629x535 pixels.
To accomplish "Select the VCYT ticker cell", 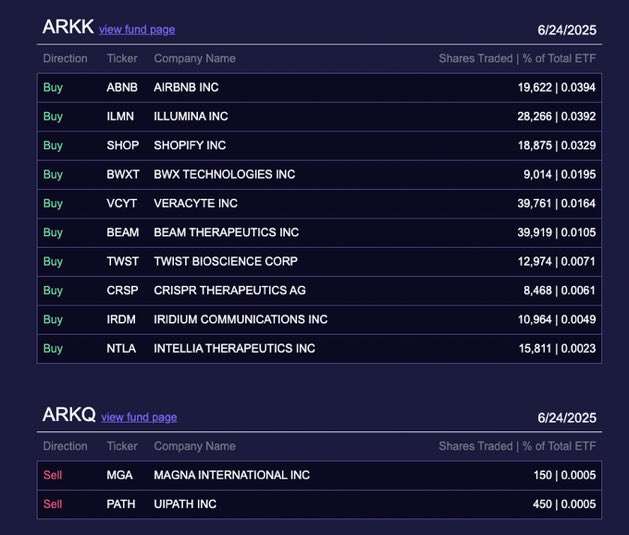I will click(x=122, y=203).
